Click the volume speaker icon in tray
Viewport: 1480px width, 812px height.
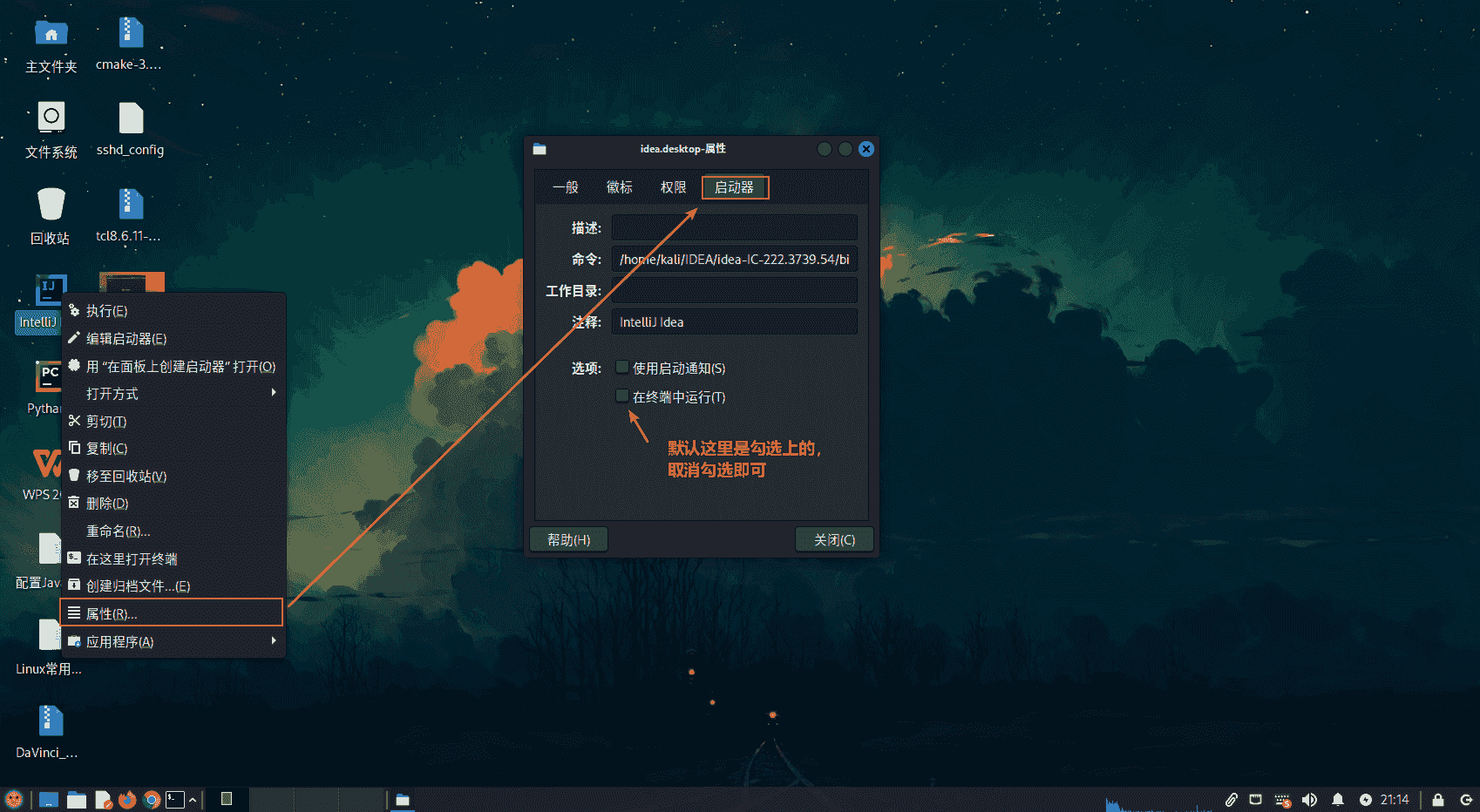pos(1309,800)
